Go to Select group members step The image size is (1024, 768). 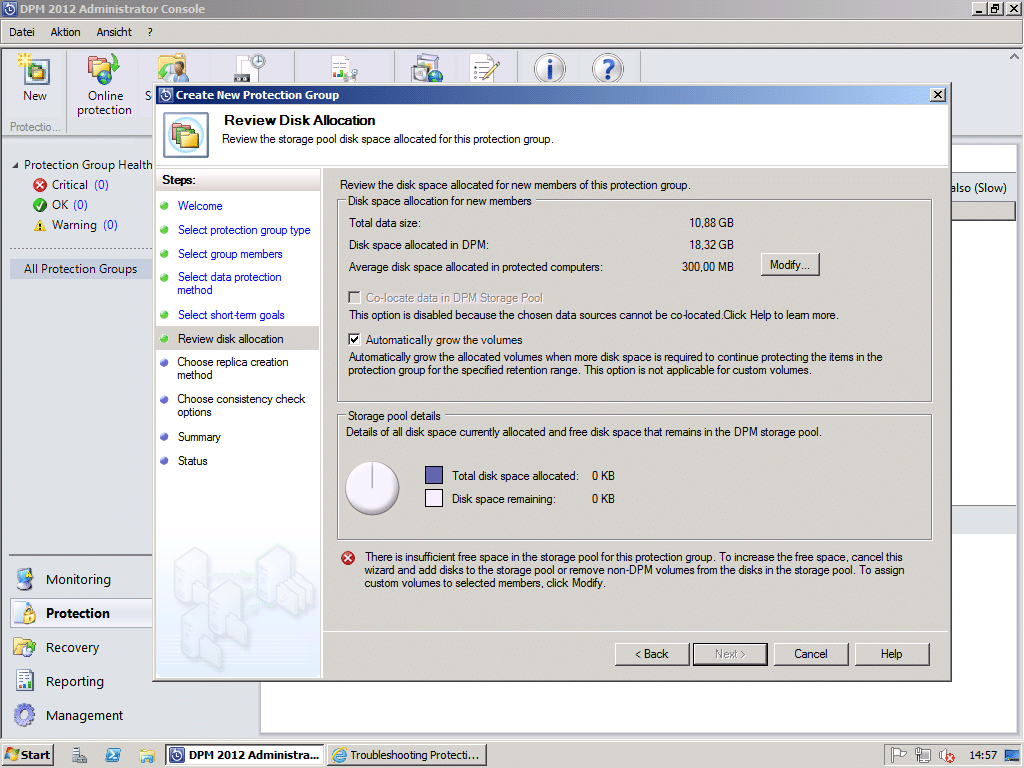(230, 254)
